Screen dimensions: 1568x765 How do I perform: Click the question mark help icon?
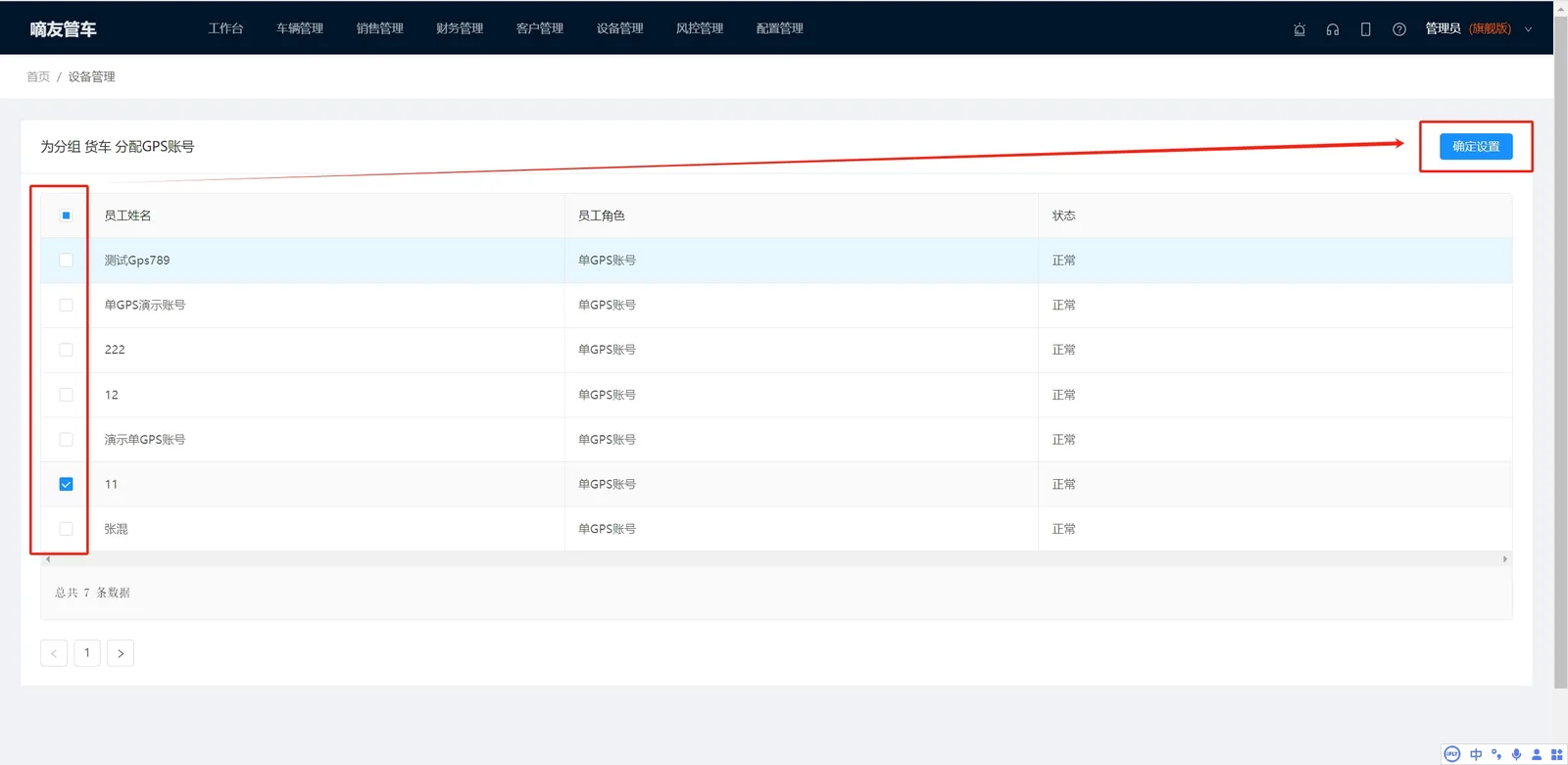tap(1399, 29)
